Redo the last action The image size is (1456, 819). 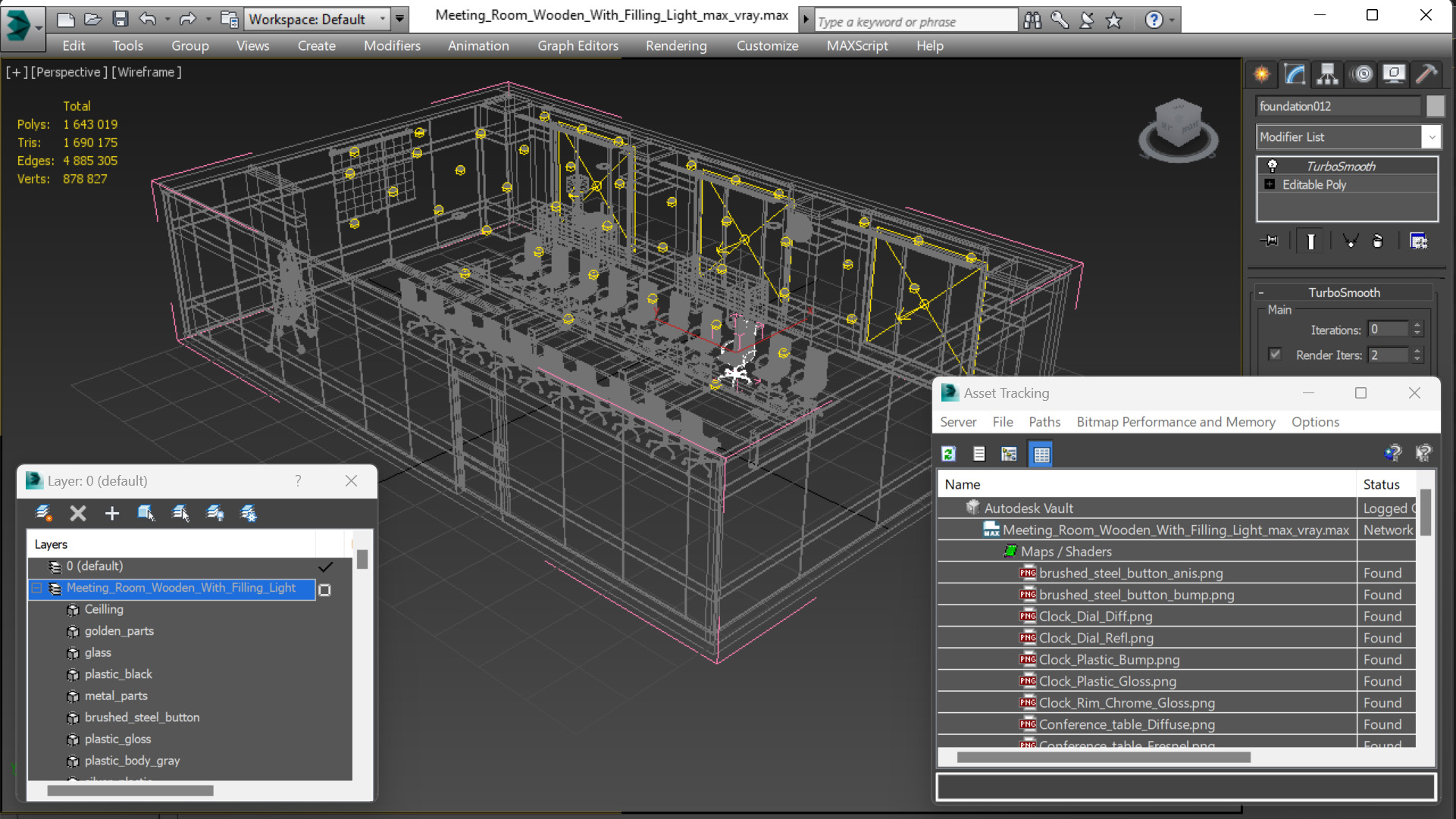pyautogui.click(x=187, y=19)
